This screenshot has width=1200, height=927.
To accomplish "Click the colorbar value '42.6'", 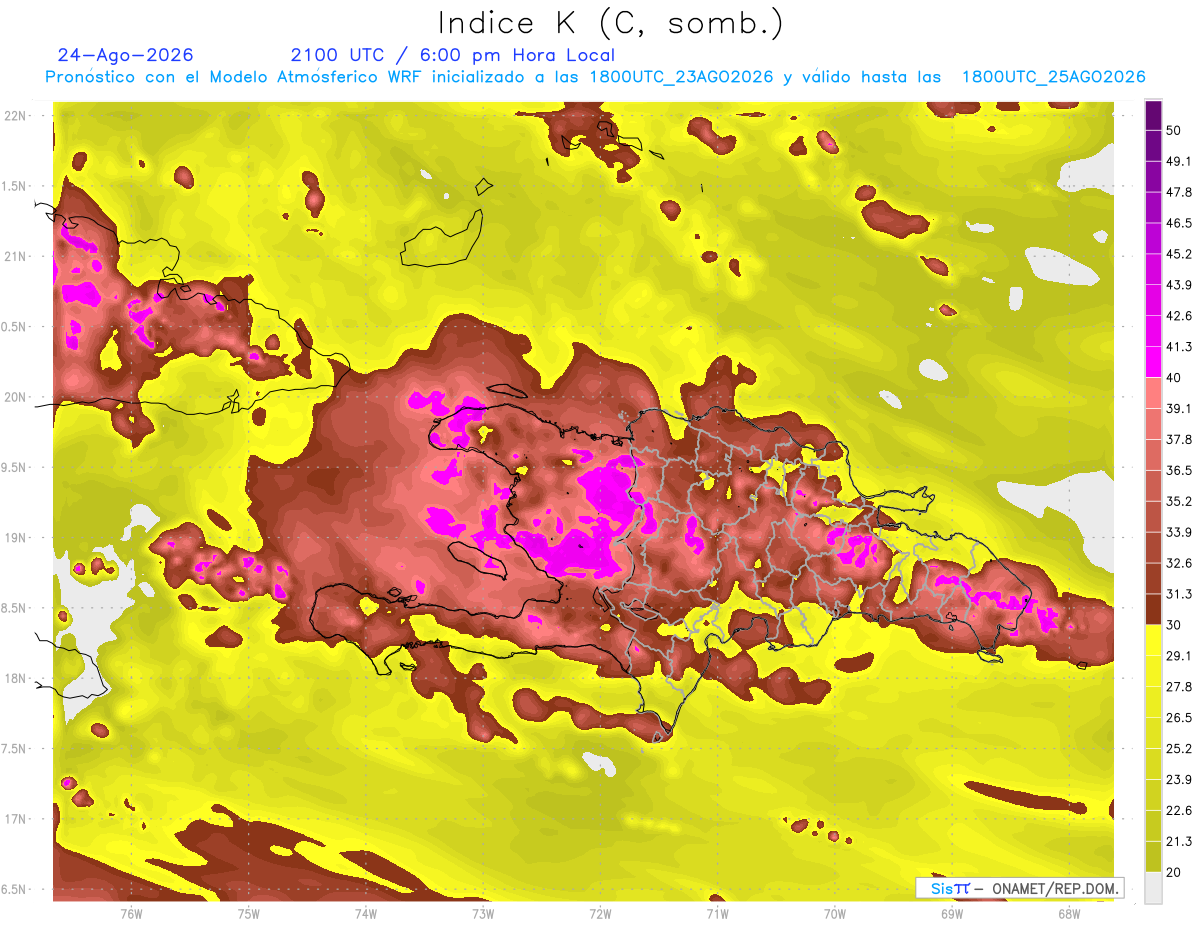I will coord(1178,316).
